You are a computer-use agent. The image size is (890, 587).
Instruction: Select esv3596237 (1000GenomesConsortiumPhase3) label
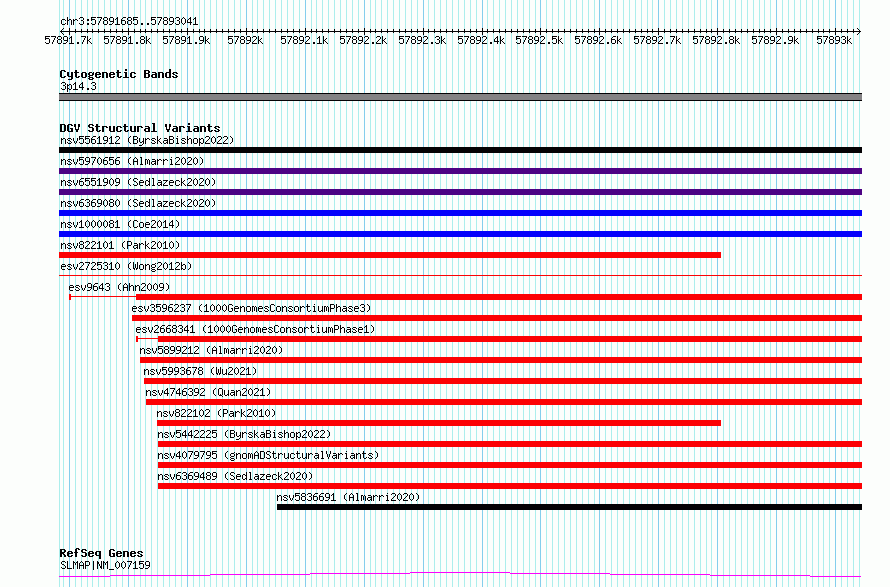tap(251, 308)
